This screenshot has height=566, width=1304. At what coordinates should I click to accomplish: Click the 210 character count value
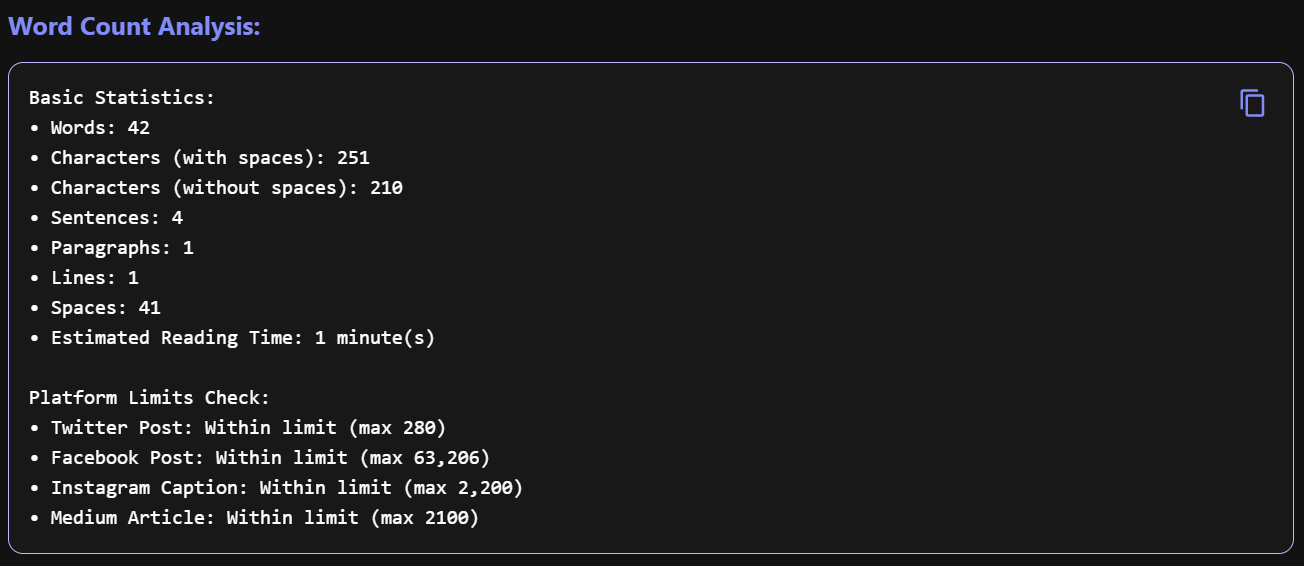click(x=386, y=188)
